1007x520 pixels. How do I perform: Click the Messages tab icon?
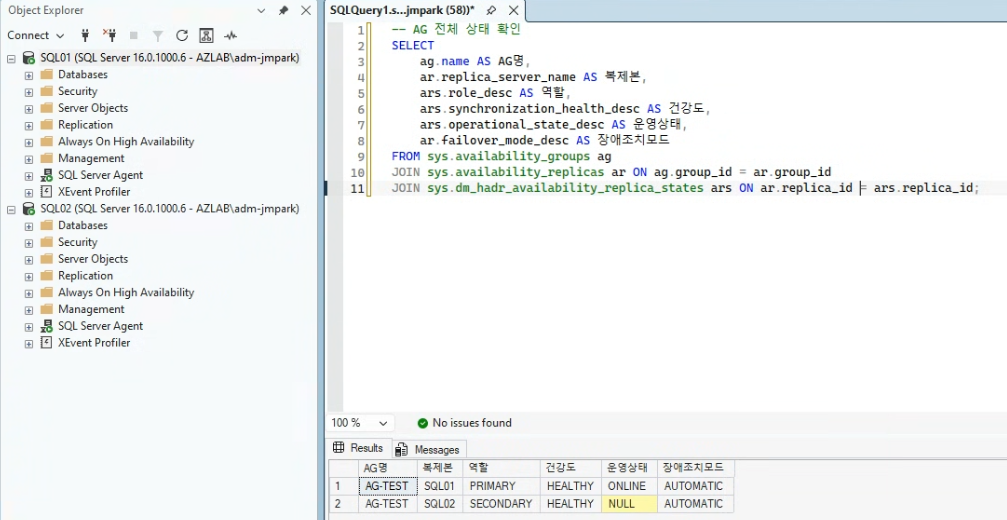click(402, 449)
